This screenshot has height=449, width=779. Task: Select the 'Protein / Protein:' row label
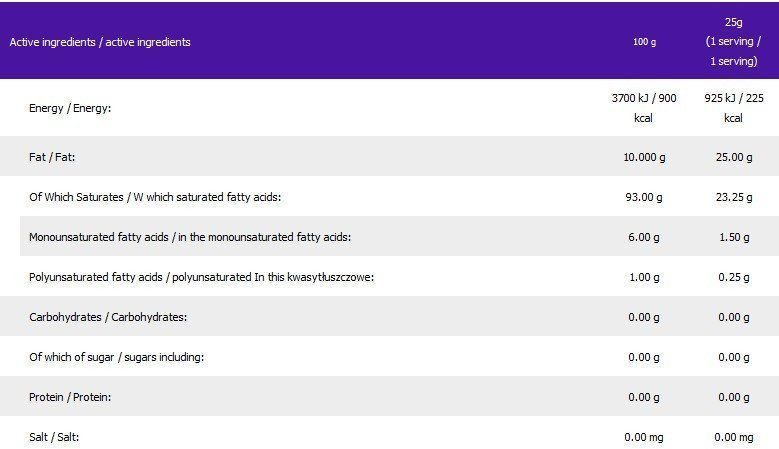tap(70, 397)
